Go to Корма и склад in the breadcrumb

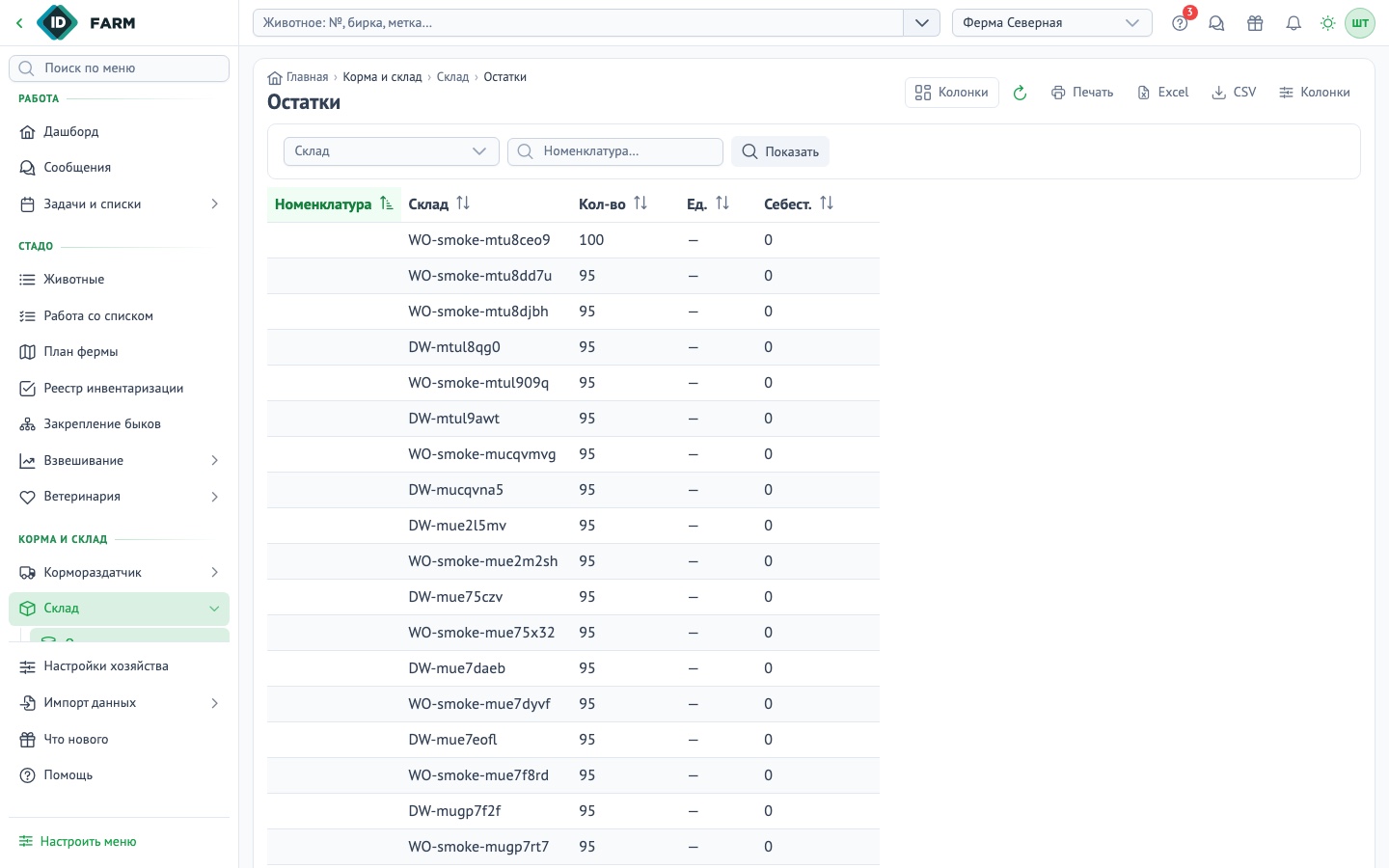tap(382, 77)
